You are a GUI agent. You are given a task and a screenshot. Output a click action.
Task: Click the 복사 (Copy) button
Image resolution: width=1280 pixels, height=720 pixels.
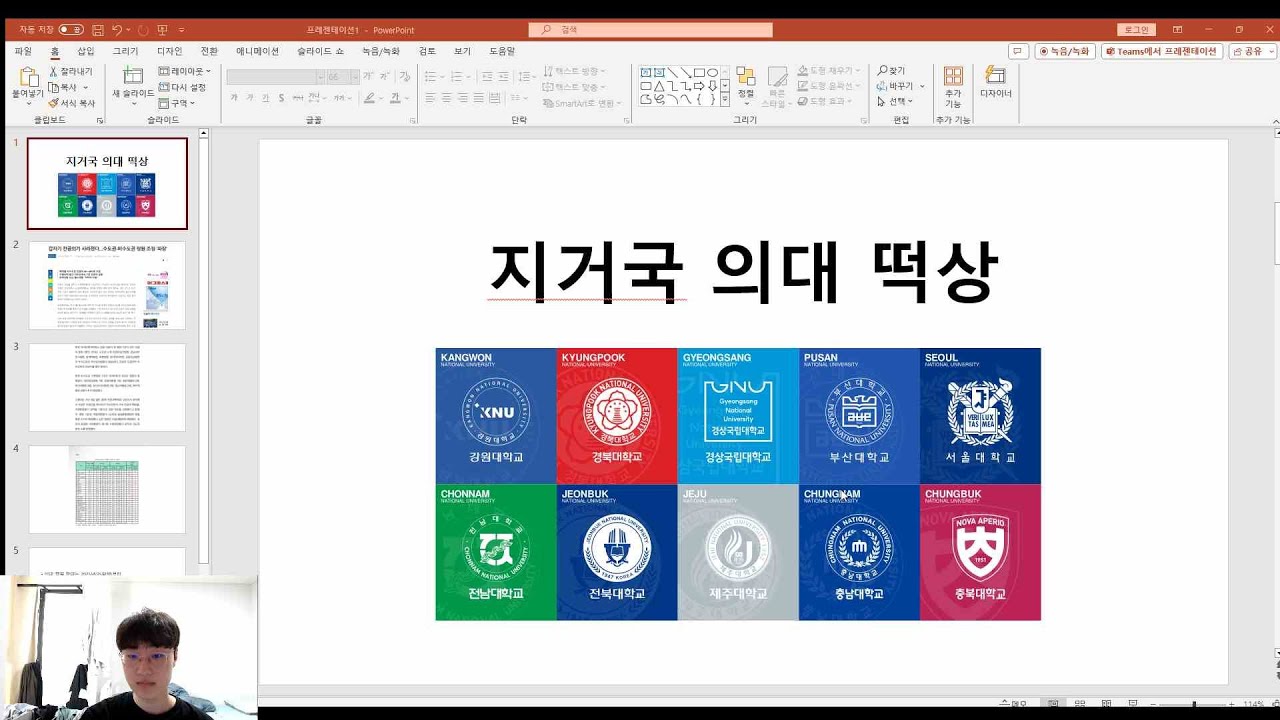(68, 87)
